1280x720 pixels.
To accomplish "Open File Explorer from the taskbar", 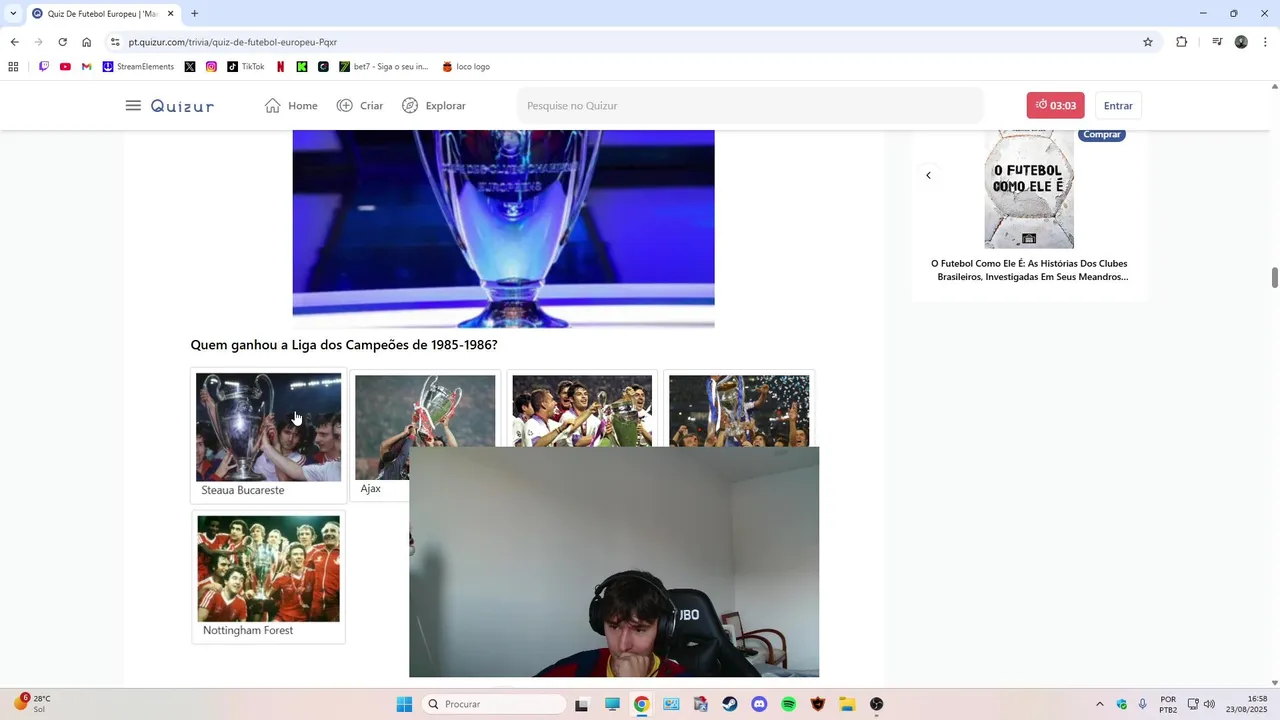I will tap(847, 704).
